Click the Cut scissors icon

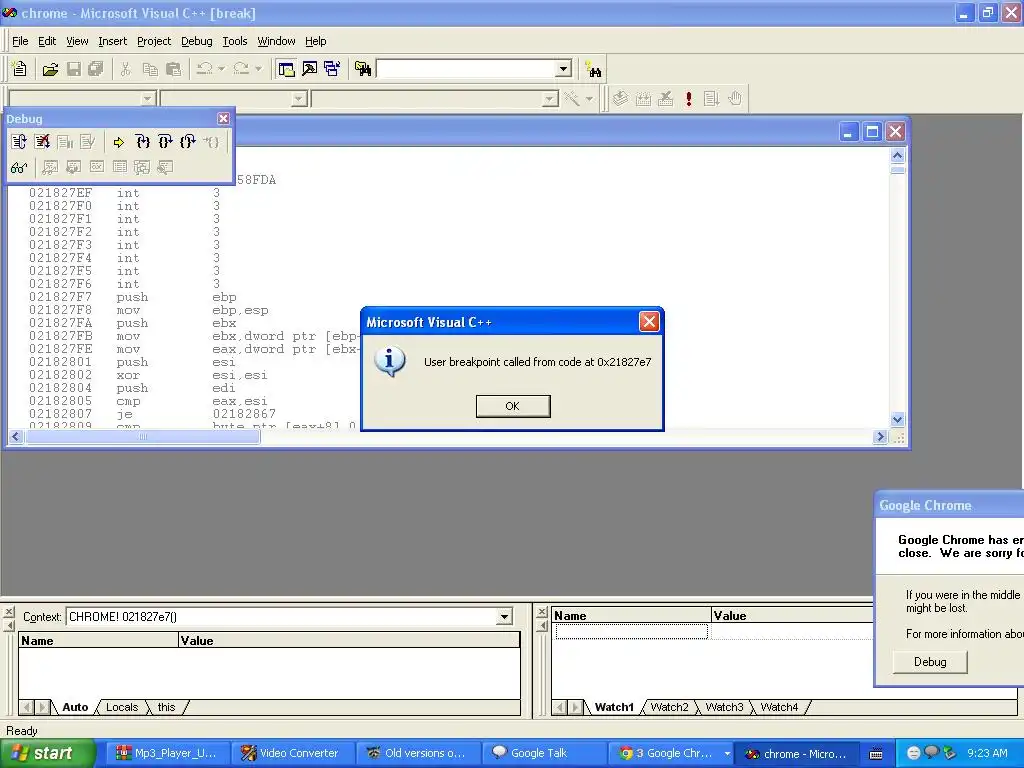125,69
